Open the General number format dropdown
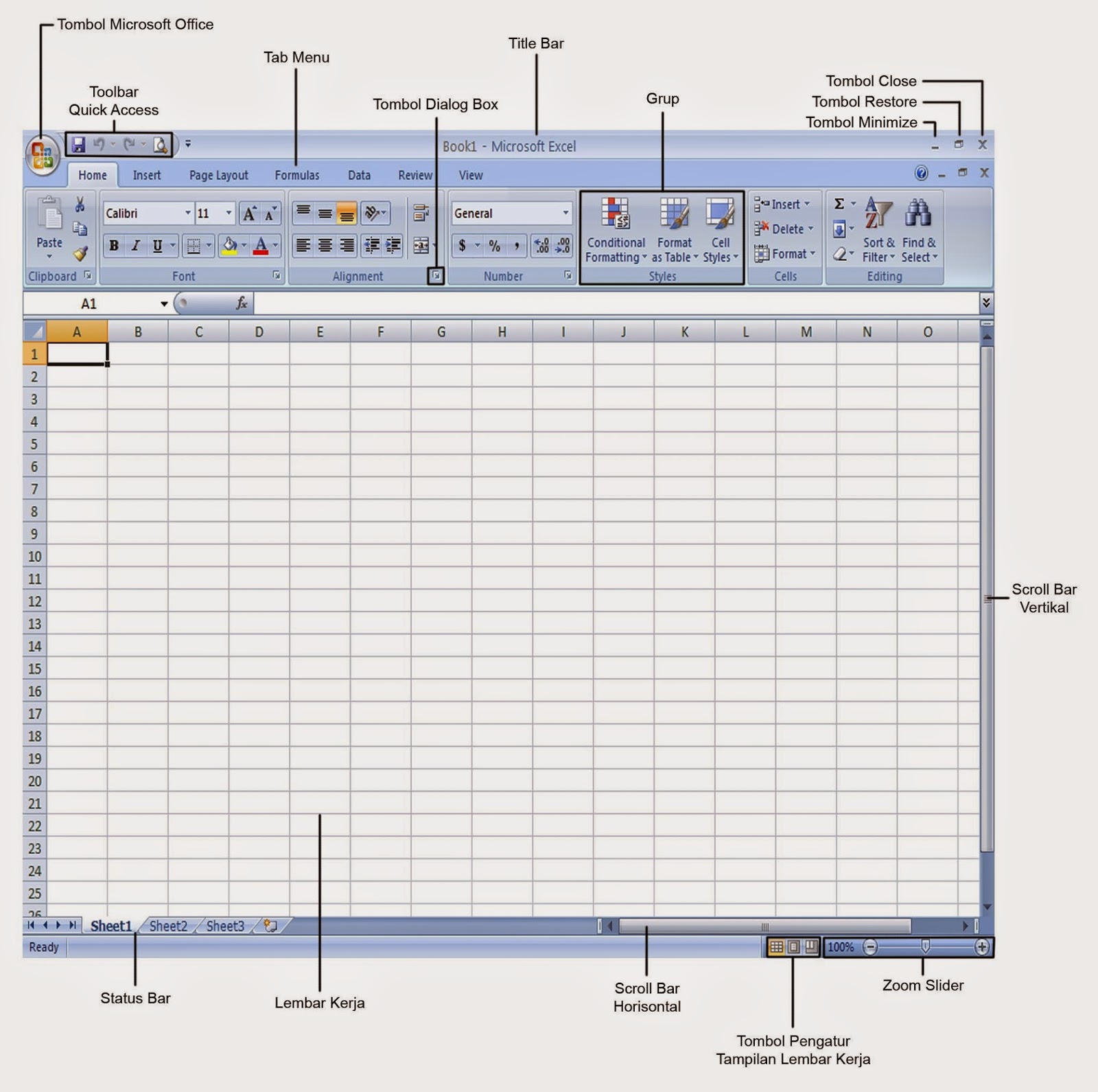Screen dimensions: 1098x1092 click(x=565, y=213)
